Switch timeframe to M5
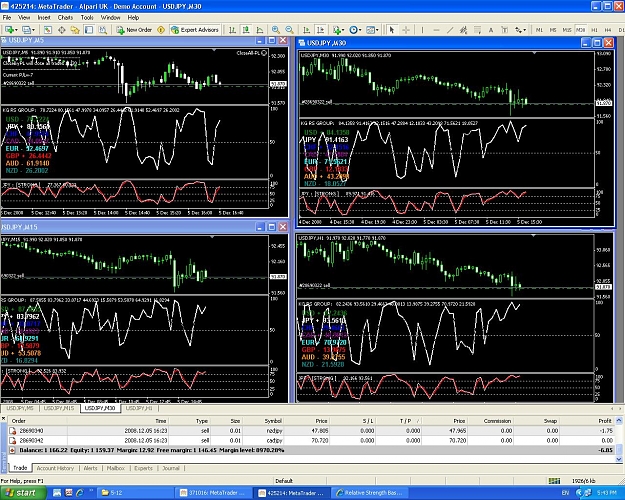Viewport: 625px width, 500px height. click(553, 30)
